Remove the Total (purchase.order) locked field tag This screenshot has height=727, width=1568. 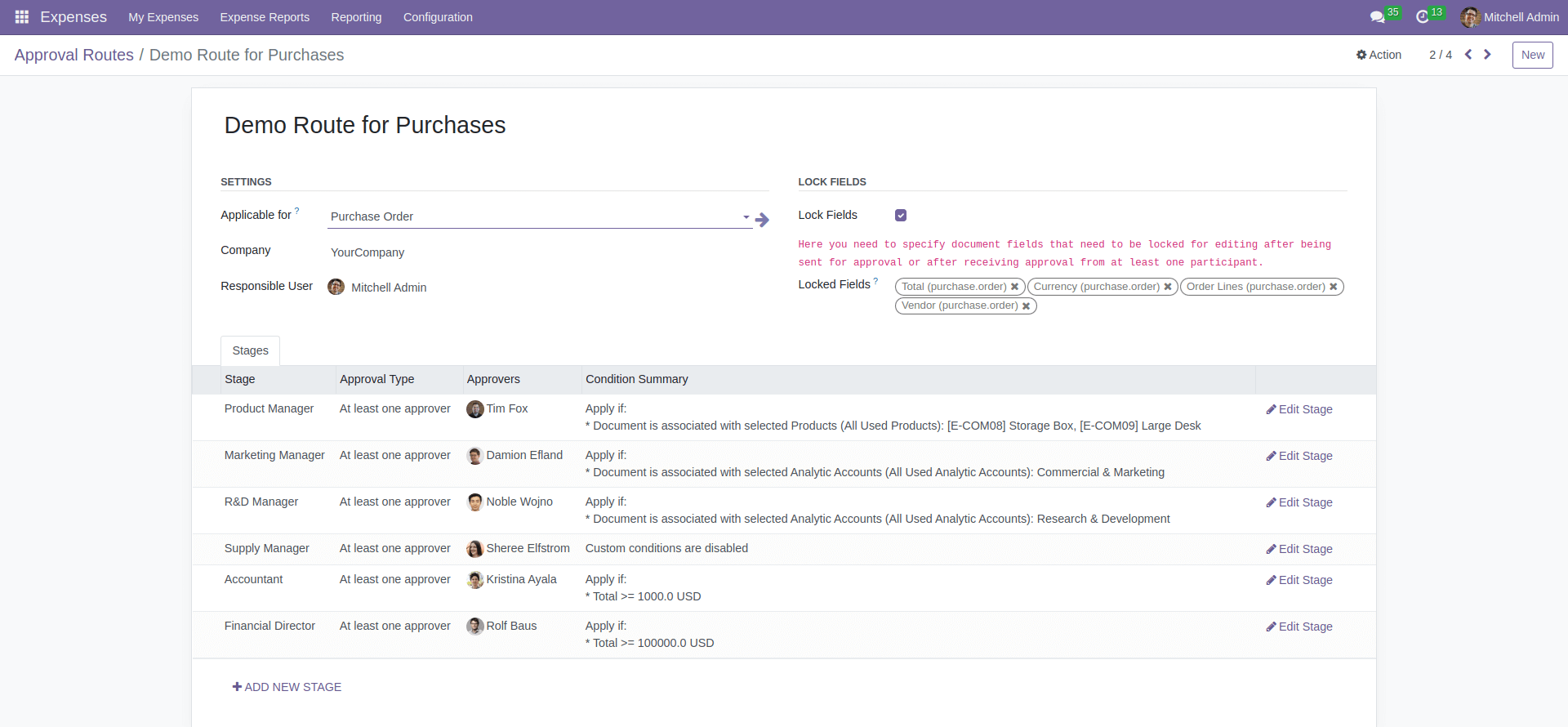coord(1014,287)
